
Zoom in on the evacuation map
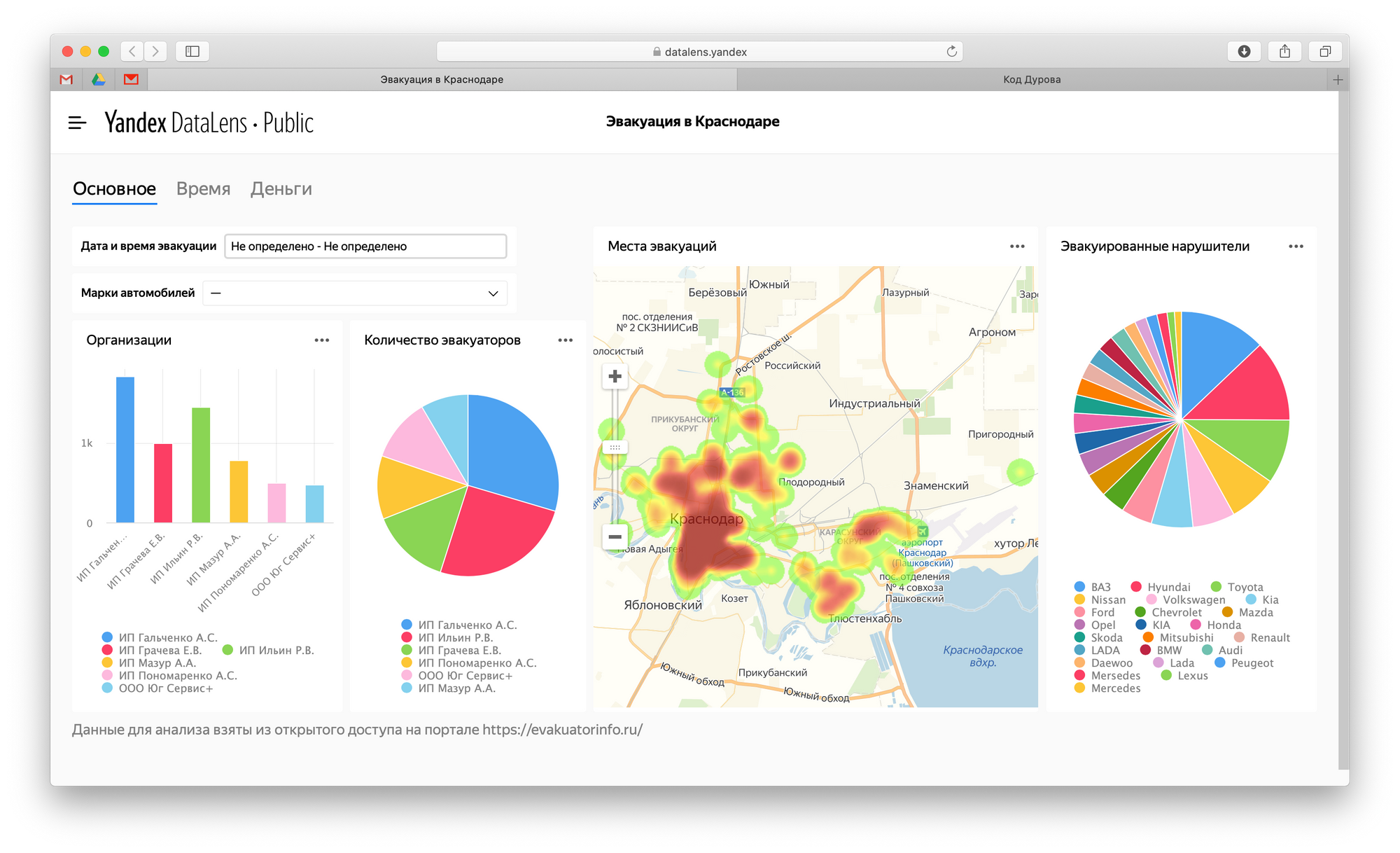point(615,377)
